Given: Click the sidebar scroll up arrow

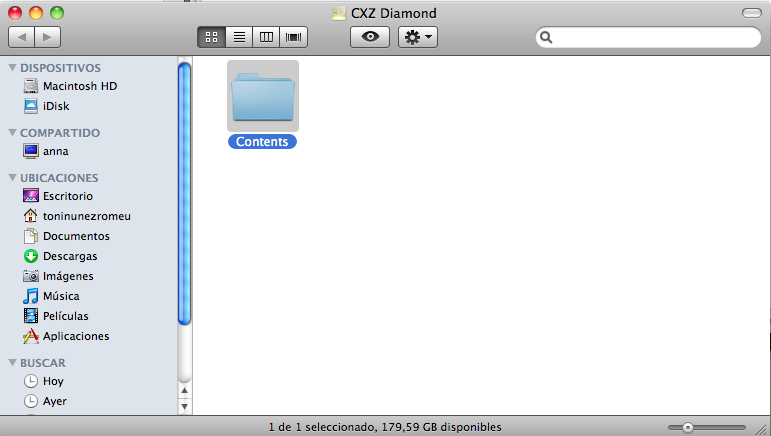Looking at the screenshot, I should tap(184, 391).
